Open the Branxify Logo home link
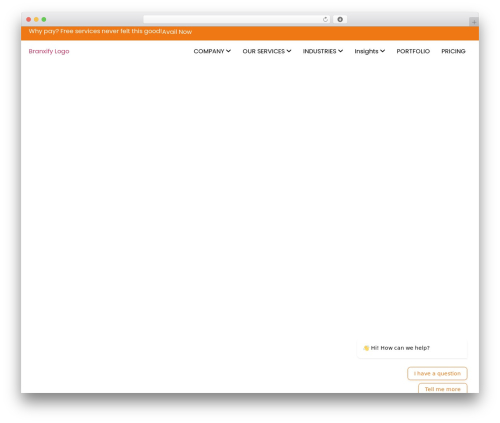This screenshot has width=500, height=423. (x=49, y=51)
